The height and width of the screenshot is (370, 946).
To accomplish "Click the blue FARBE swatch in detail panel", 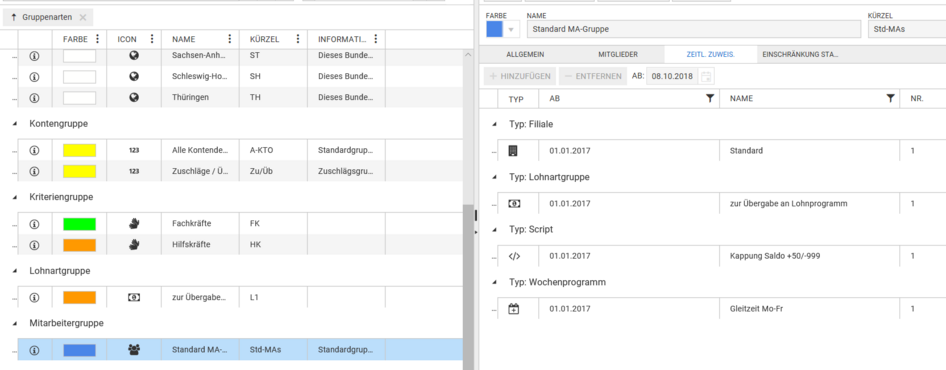I will coord(495,29).
